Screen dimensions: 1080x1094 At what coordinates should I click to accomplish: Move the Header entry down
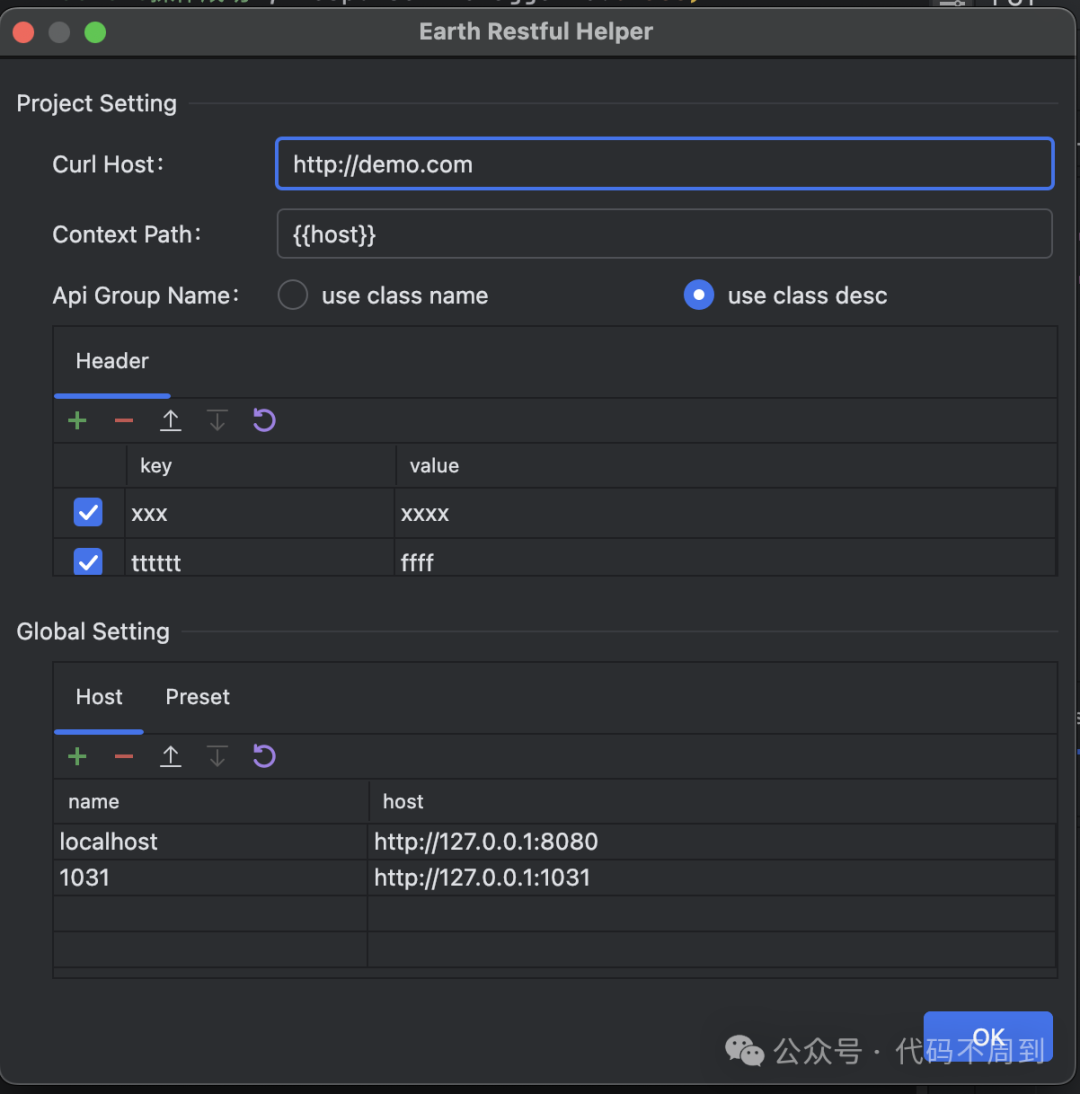(217, 420)
